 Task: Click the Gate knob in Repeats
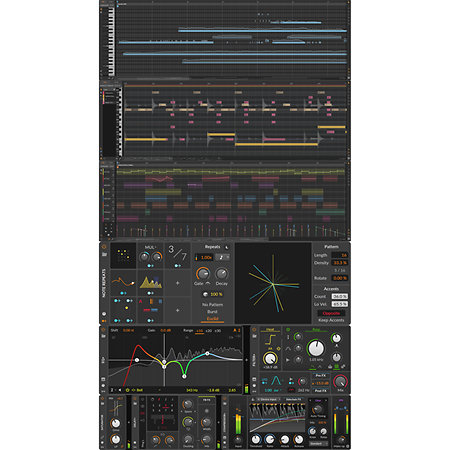202,274
